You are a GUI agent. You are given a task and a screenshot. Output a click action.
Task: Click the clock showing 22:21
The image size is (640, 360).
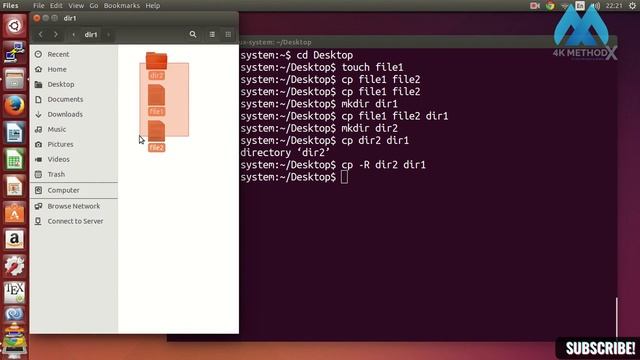pos(614,5)
